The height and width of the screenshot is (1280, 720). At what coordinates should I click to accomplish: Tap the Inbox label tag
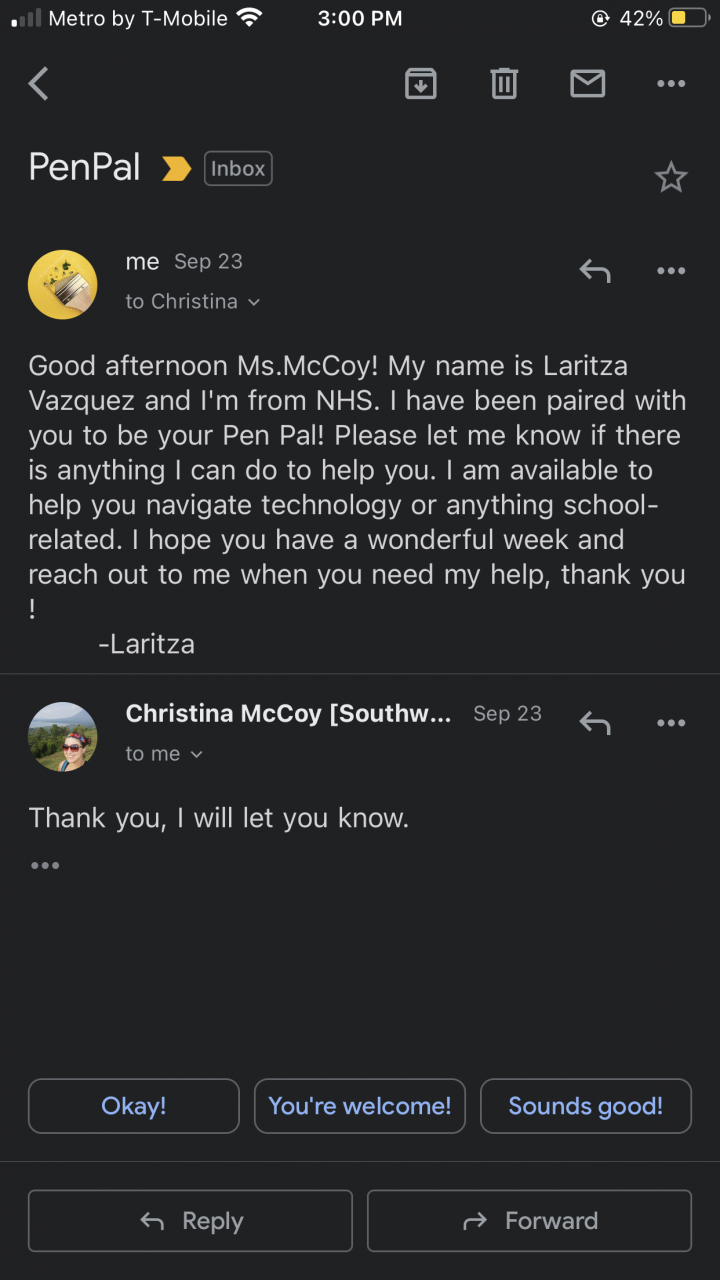[x=238, y=168]
